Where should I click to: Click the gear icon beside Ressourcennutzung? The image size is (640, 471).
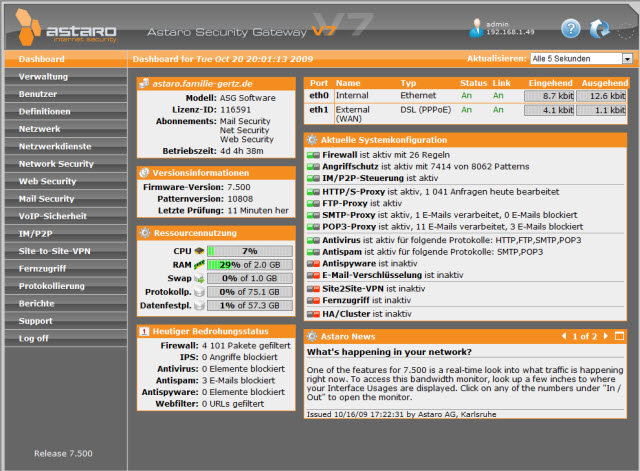point(145,233)
